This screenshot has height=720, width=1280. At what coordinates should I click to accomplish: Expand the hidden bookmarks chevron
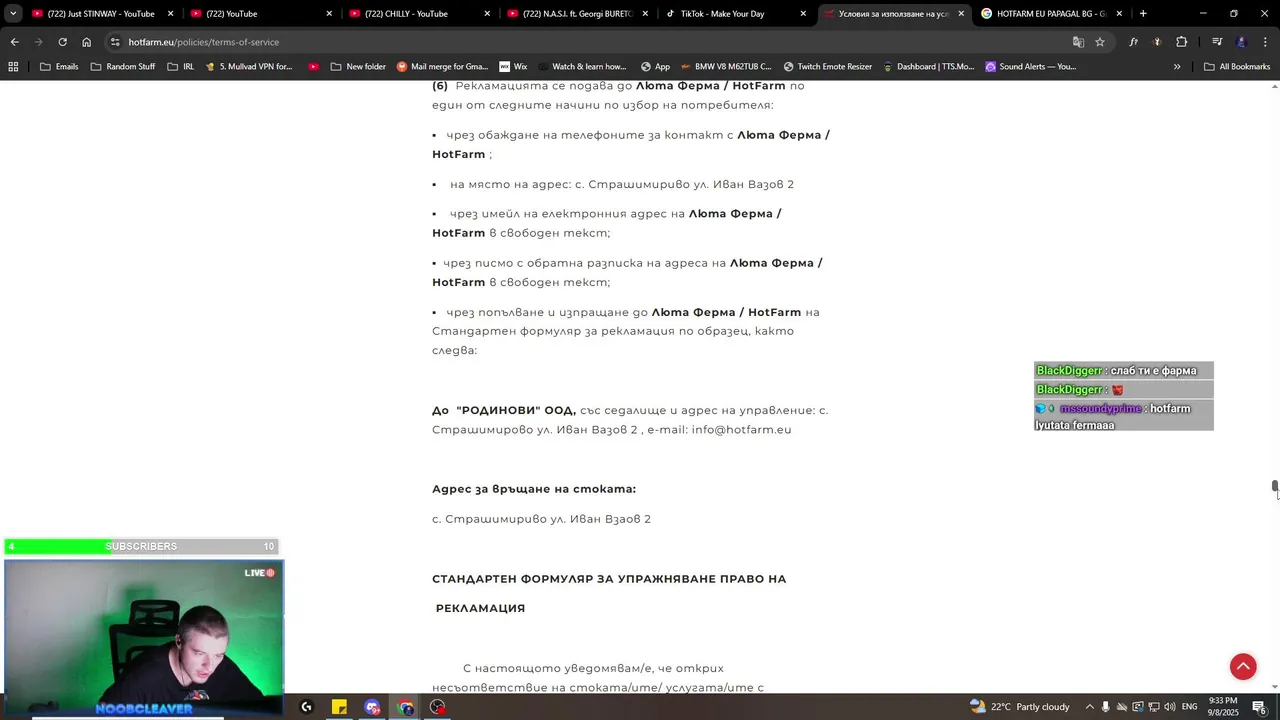coord(1177,67)
